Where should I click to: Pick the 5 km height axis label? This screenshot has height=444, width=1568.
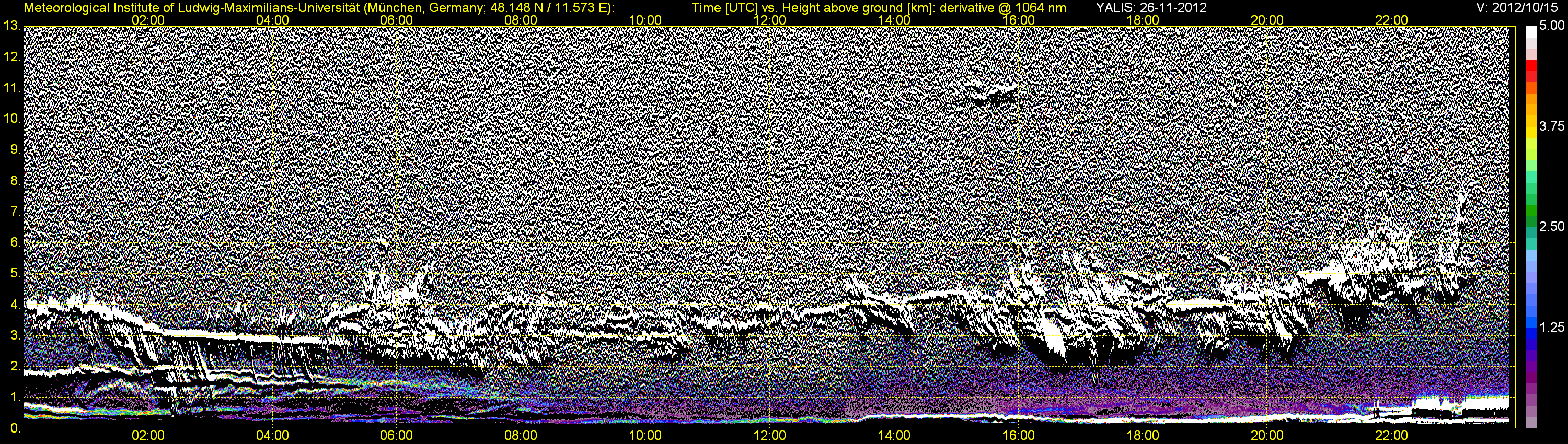15,274
